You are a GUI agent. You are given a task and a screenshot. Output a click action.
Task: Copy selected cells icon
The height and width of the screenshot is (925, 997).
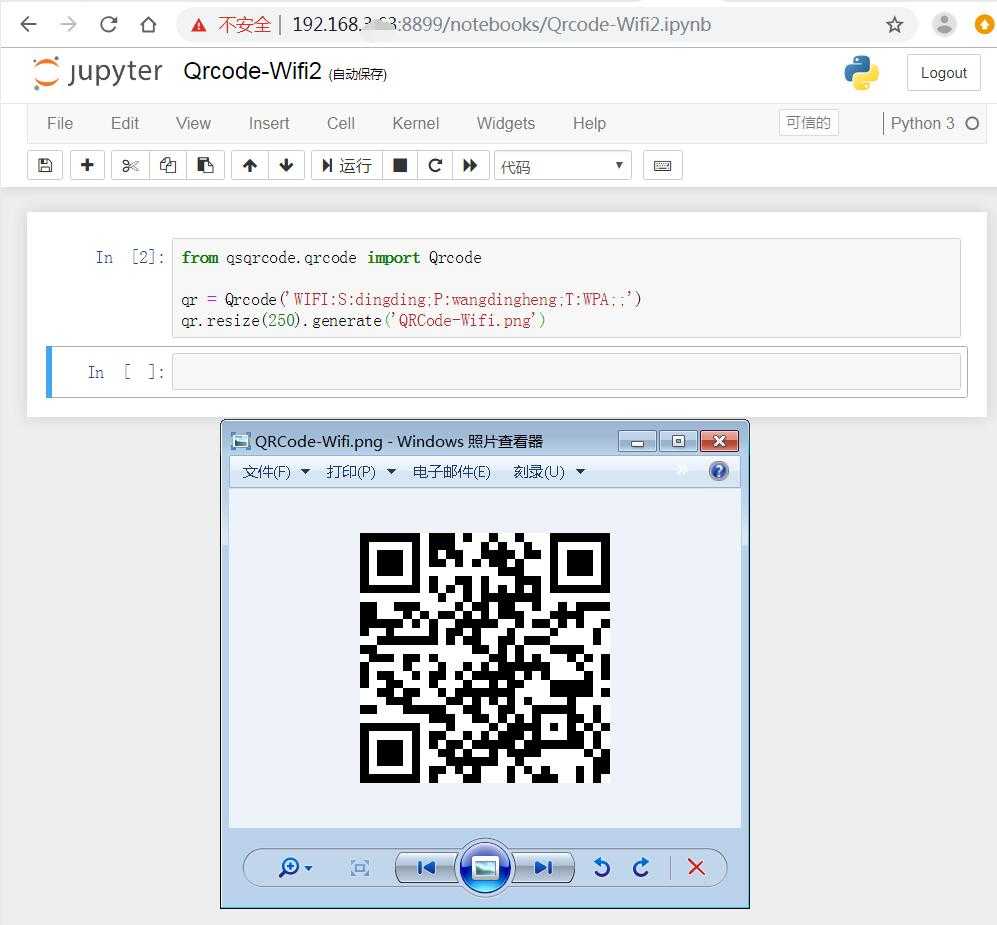(168, 165)
